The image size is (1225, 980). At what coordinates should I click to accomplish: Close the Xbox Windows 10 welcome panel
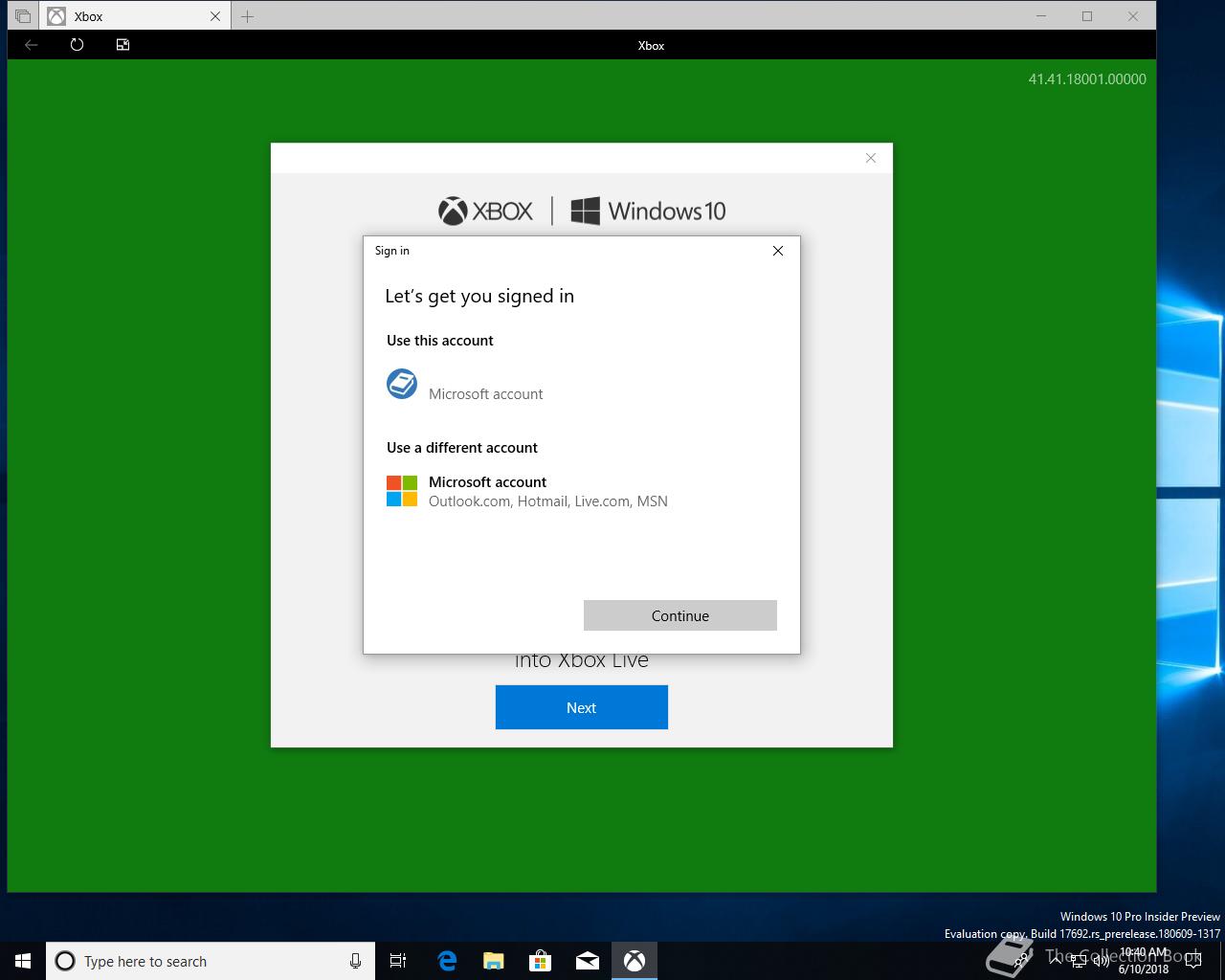871,158
